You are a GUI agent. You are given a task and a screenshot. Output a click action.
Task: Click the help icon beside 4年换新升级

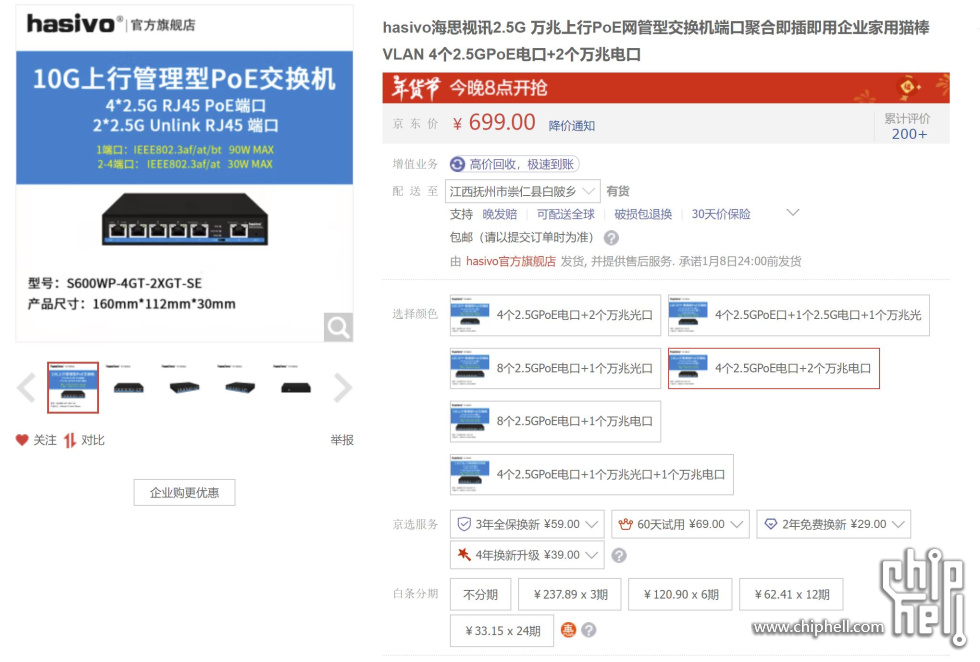click(619, 555)
